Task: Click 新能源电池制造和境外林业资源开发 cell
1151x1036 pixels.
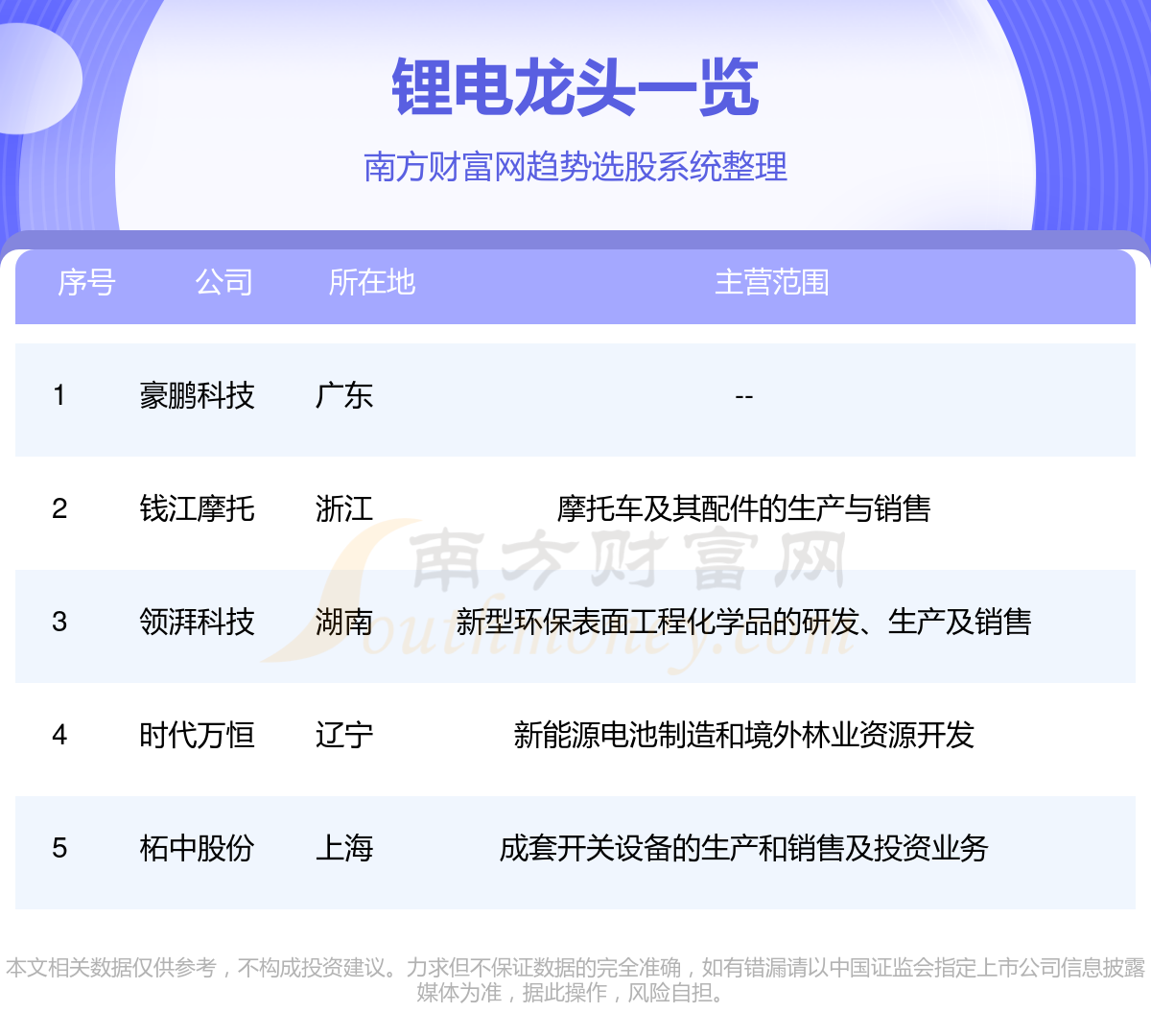Action: pyautogui.click(x=743, y=735)
